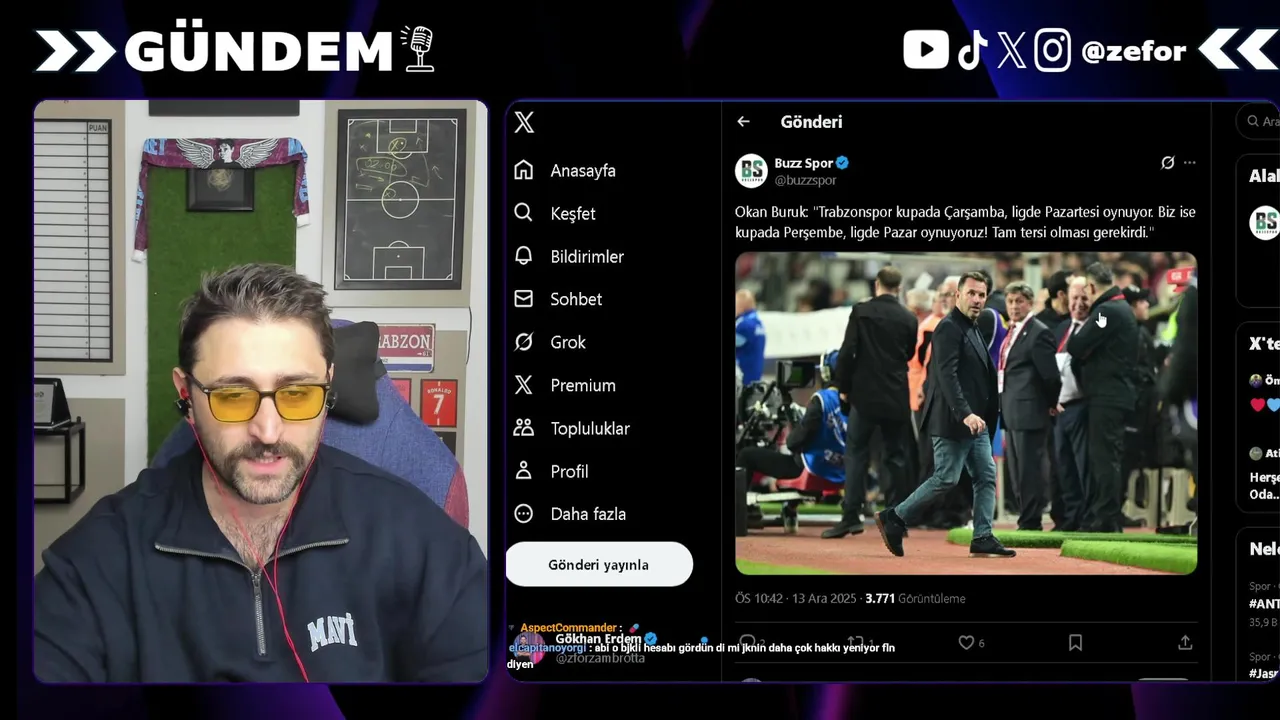This screenshot has width=1280, height=720.
Task: Click the X logo in sidebar
Action: (524, 122)
